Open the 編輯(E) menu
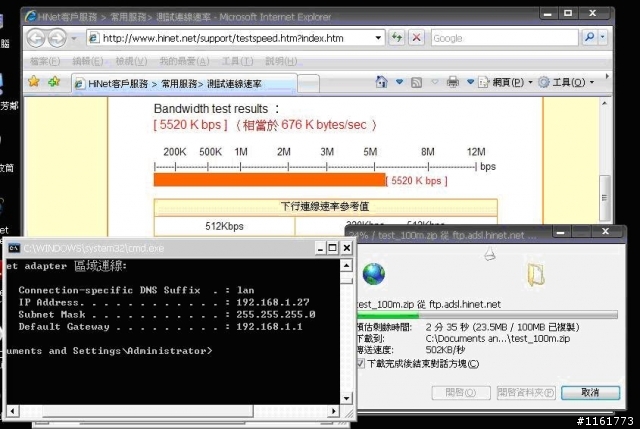 pos(88,61)
